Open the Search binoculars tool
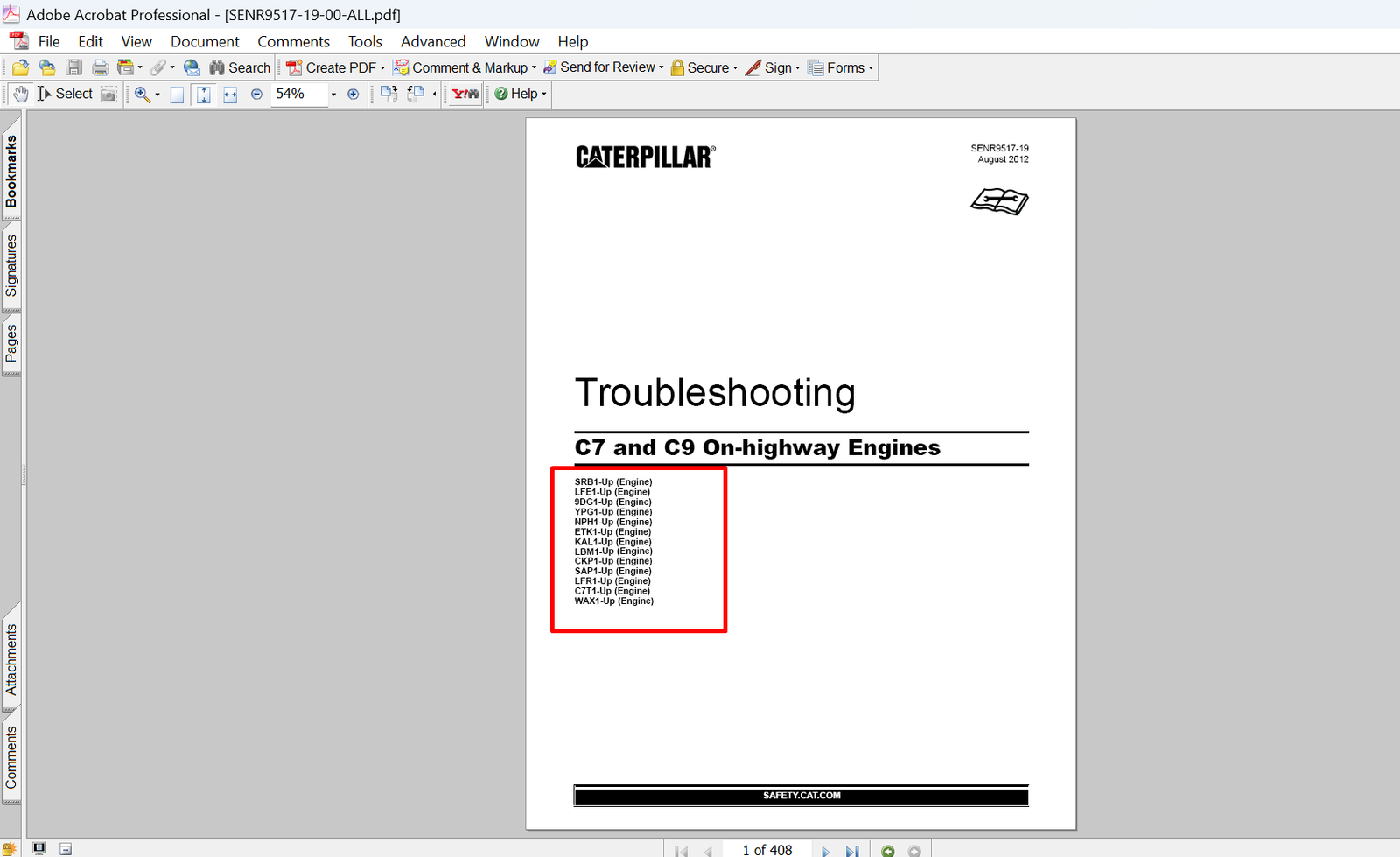The height and width of the screenshot is (857, 1400). click(x=240, y=67)
